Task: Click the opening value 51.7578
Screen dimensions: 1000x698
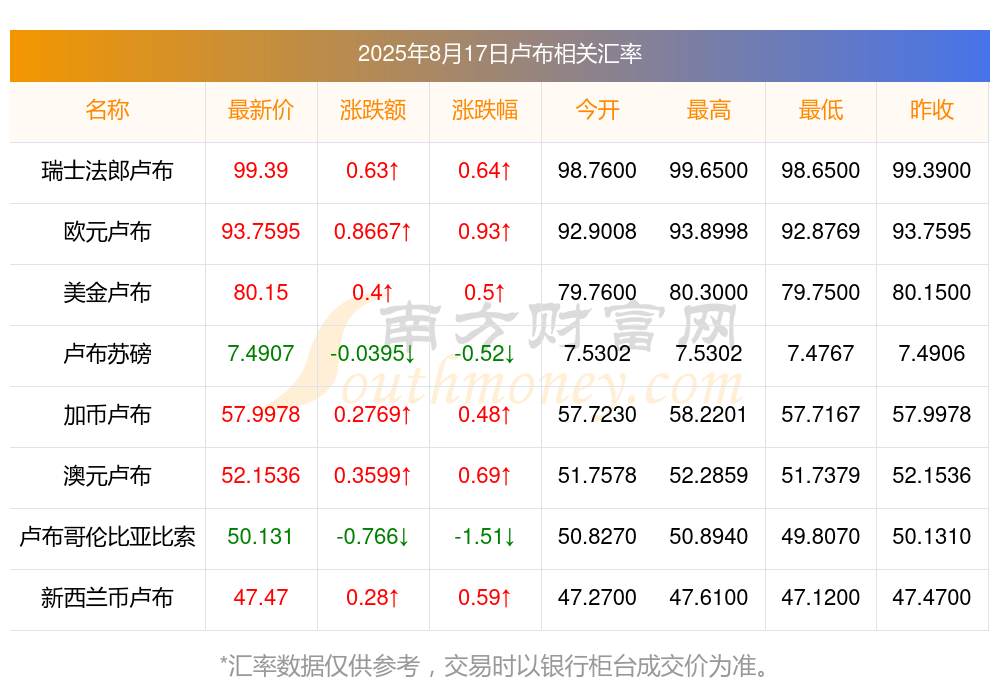Action: 597,475
